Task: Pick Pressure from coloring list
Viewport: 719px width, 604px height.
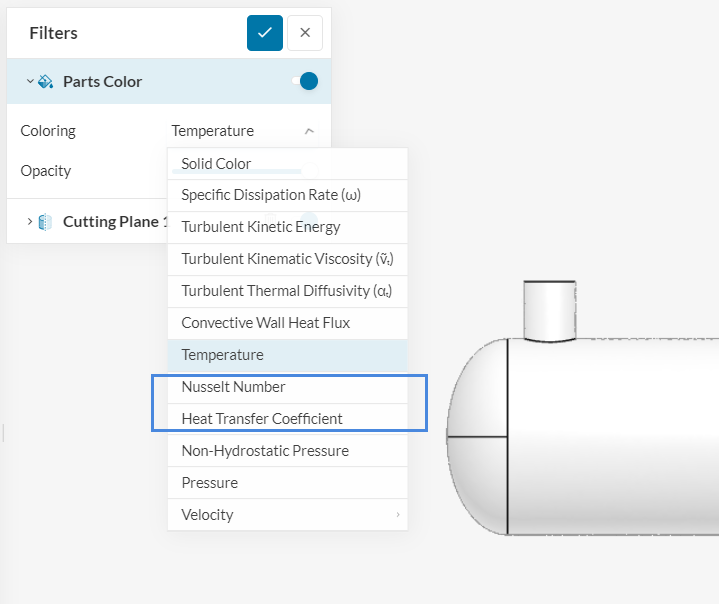Action: pos(209,483)
